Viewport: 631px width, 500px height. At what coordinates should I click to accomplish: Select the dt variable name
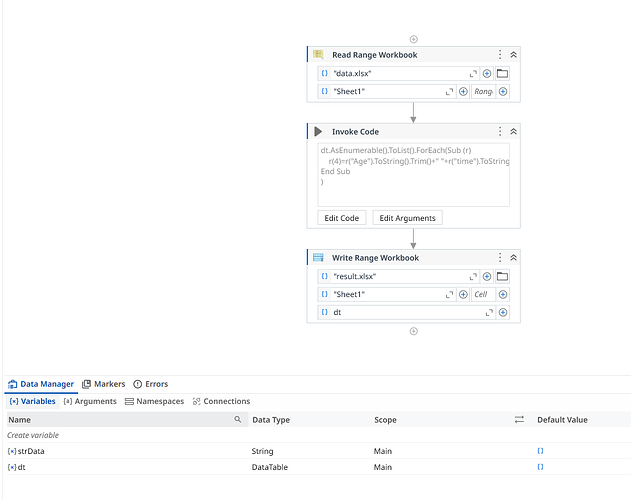point(21,467)
